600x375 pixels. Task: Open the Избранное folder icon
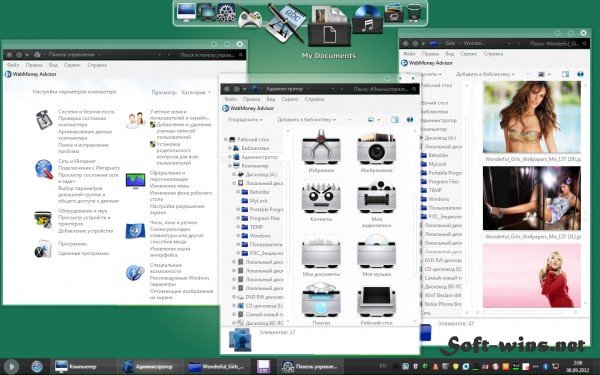pyautogui.click(x=321, y=147)
